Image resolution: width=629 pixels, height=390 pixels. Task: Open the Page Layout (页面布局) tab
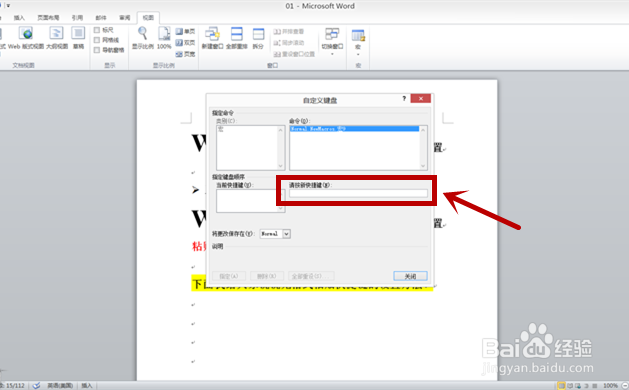click(48, 18)
